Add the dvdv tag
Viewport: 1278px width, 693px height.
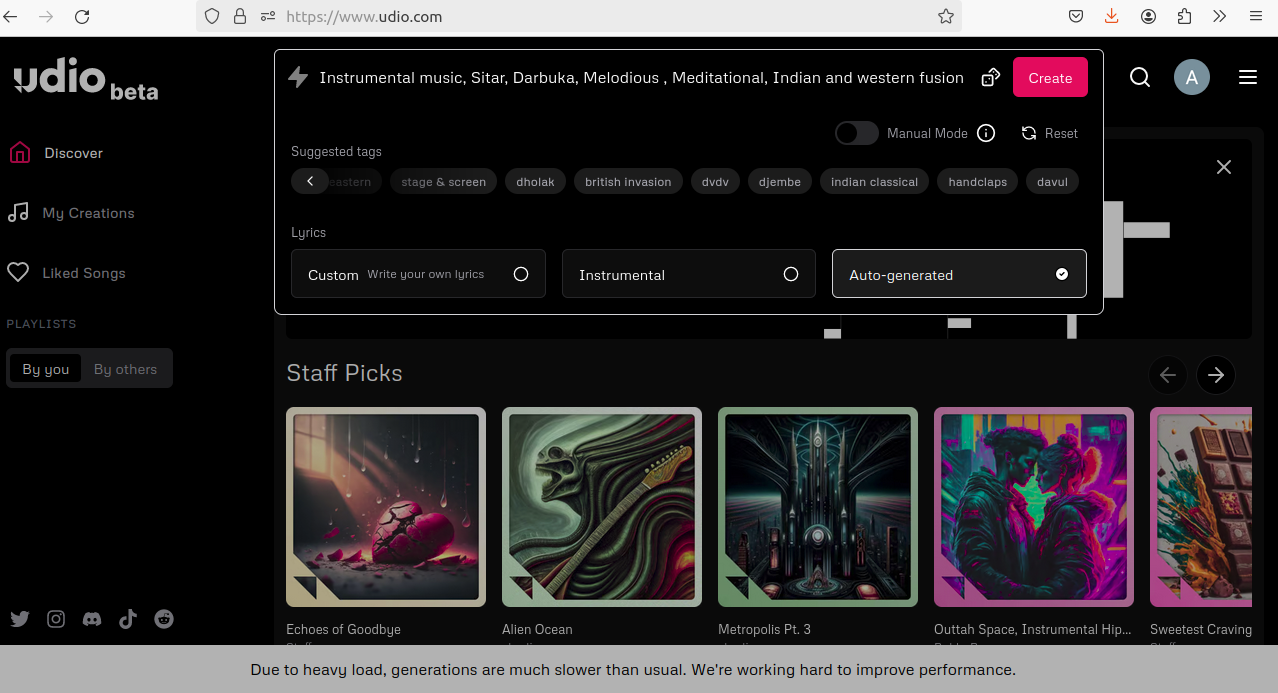click(715, 181)
